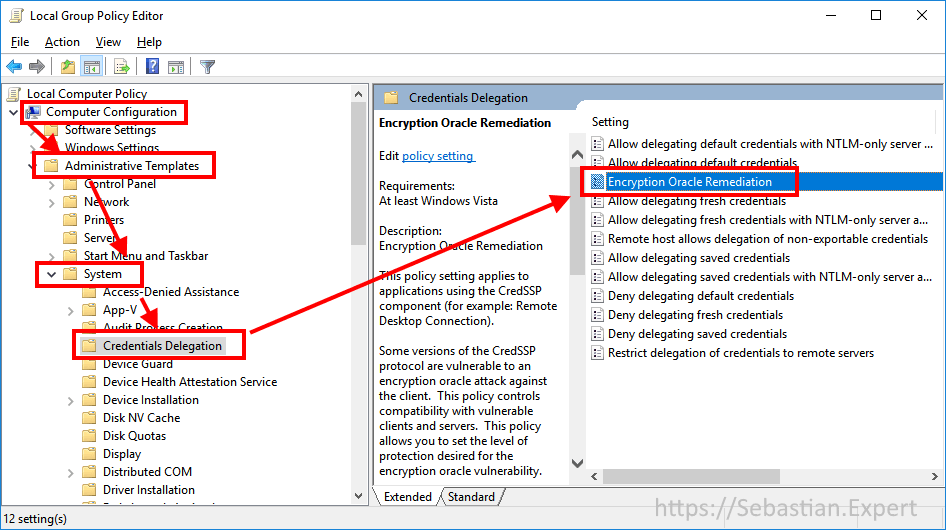Open Help via blue question-mark icon

[152, 66]
